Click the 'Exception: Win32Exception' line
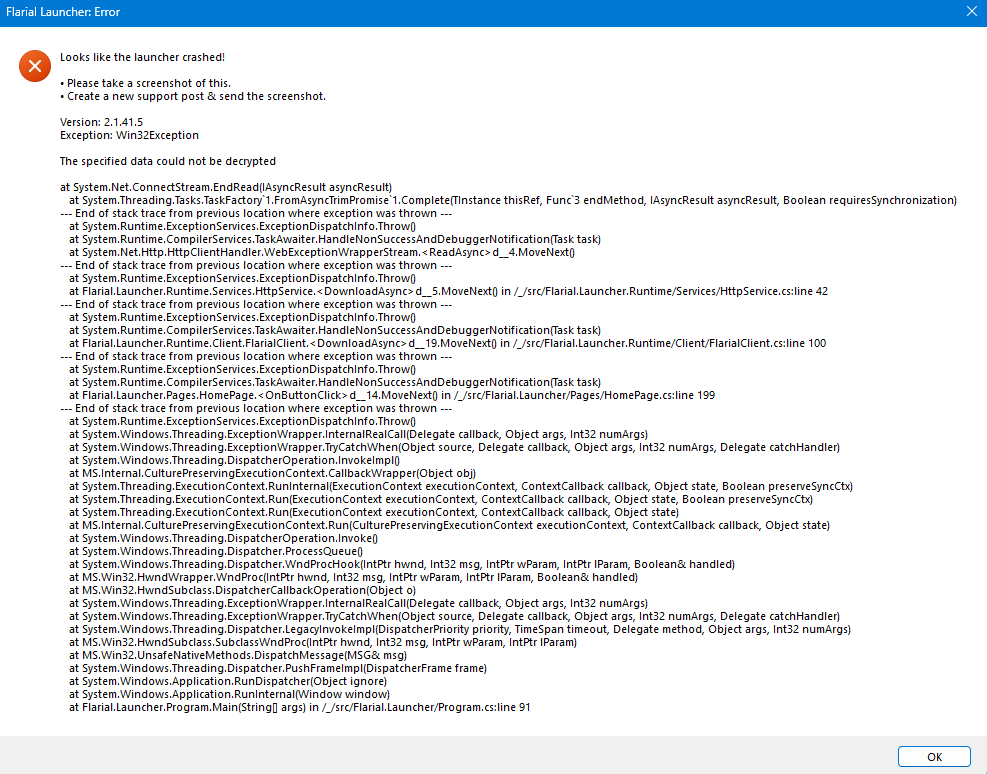 tap(129, 135)
